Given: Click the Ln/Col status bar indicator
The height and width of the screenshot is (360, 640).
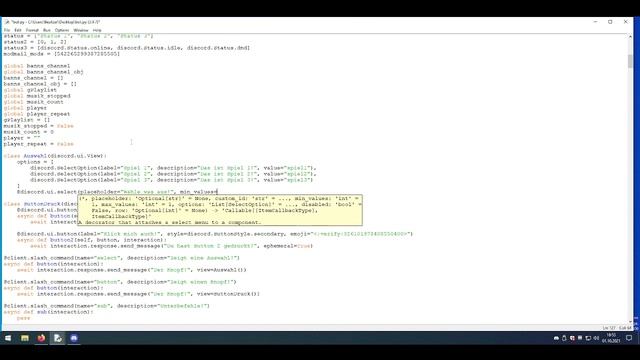Looking at the screenshot, I should [616, 328].
